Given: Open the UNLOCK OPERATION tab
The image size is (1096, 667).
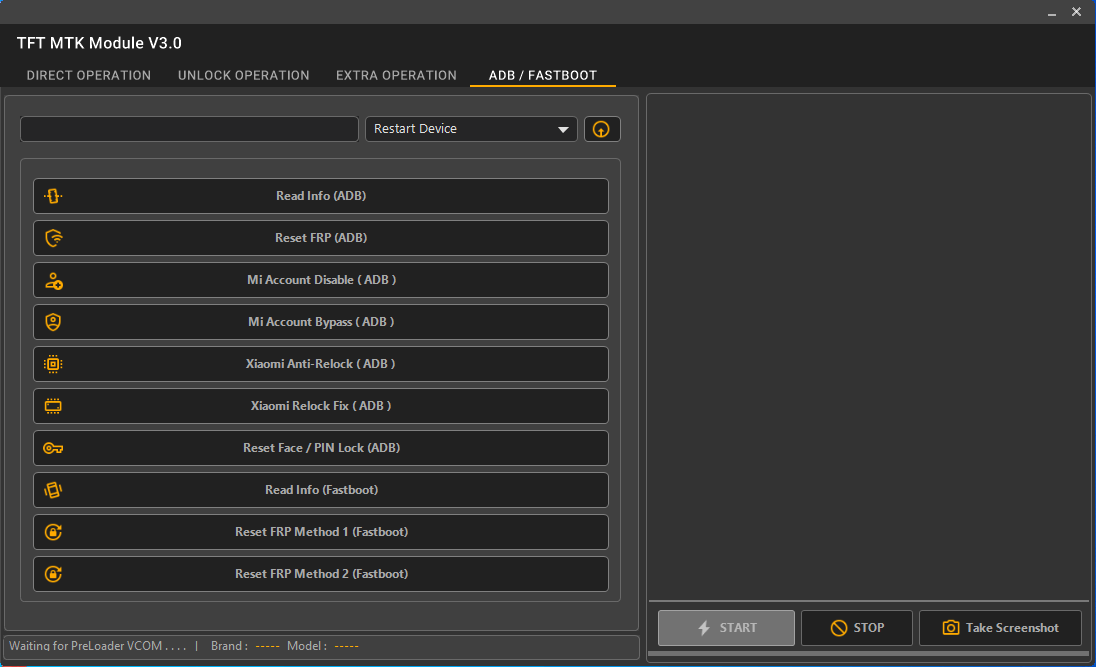Looking at the screenshot, I should point(243,75).
